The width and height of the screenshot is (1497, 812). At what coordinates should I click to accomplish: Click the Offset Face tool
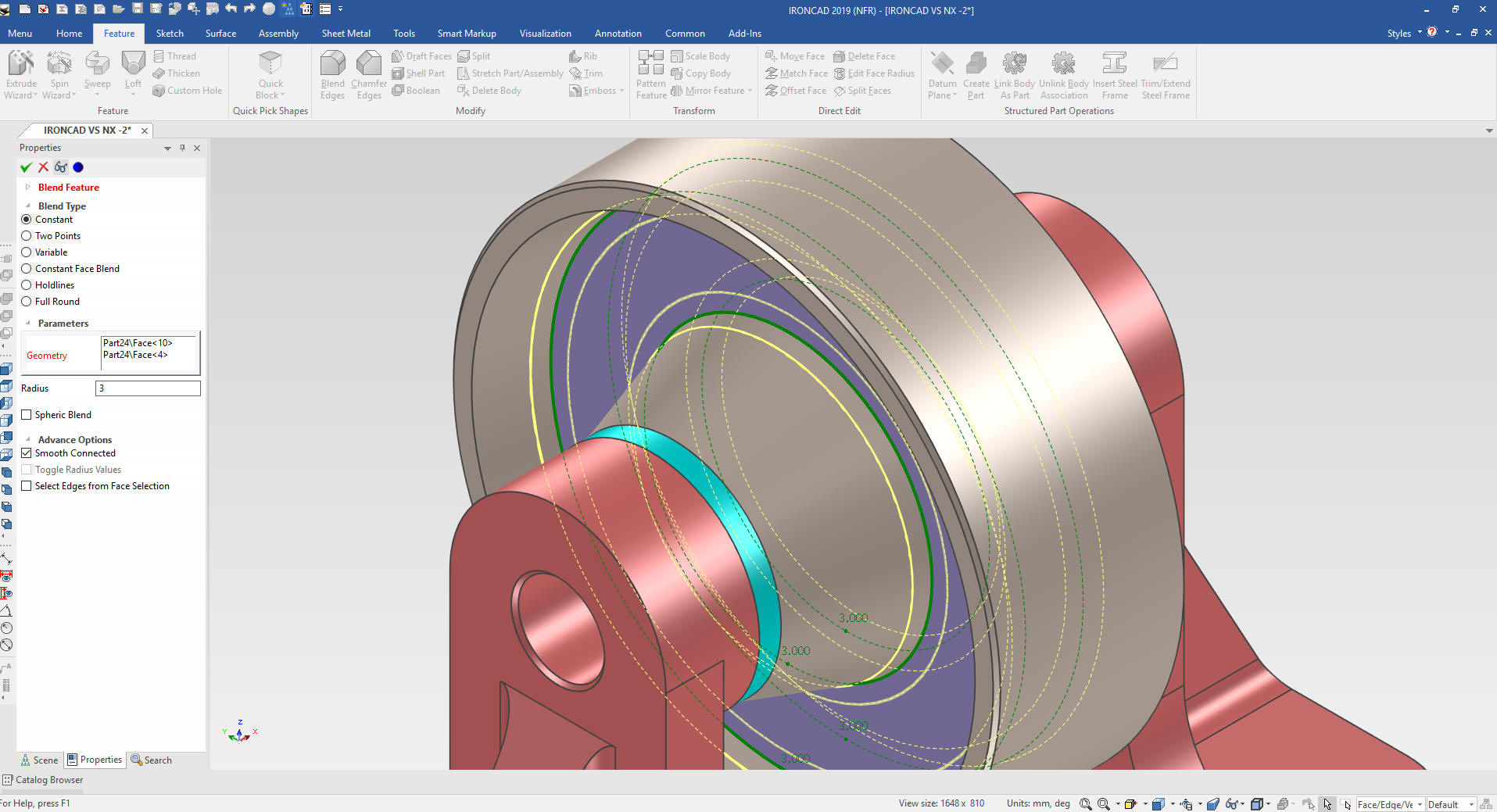pyautogui.click(x=796, y=91)
